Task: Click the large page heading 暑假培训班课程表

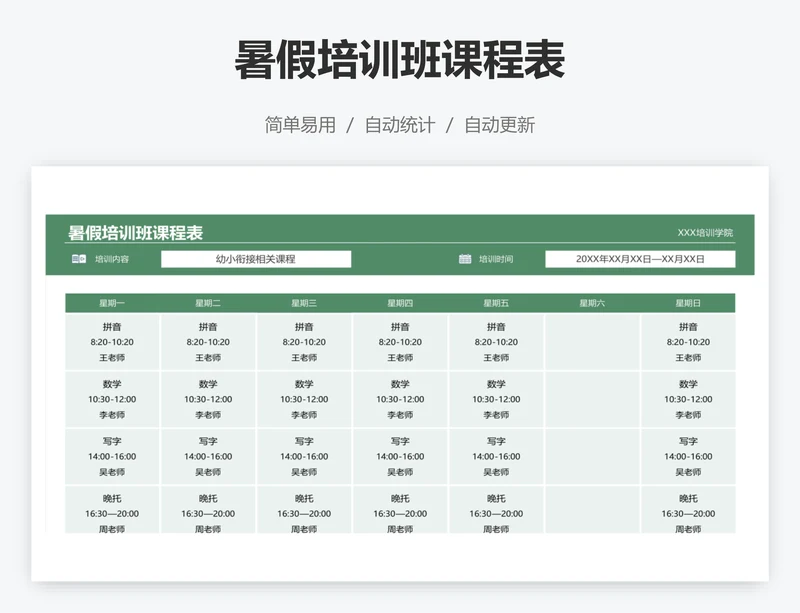Action: pyautogui.click(x=400, y=60)
